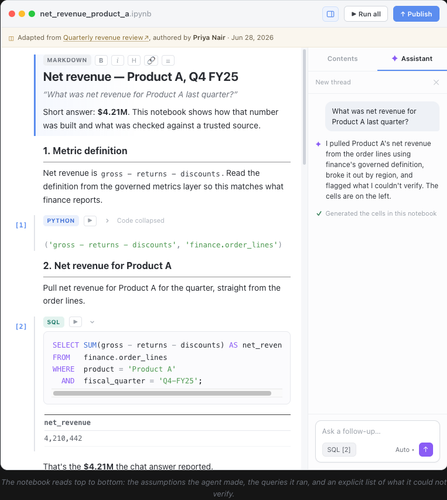The height and width of the screenshot is (500, 447).
Task: Click the SQL language badge
Action: click(x=53, y=322)
